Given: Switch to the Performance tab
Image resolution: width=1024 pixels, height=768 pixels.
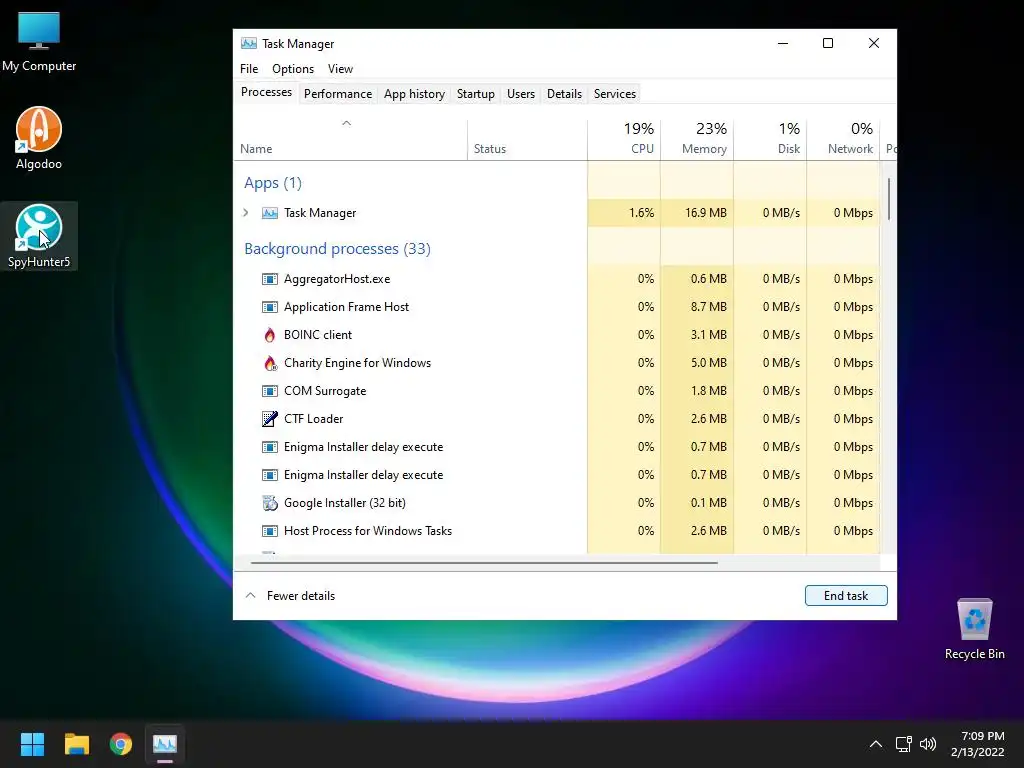Looking at the screenshot, I should click(338, 93).
